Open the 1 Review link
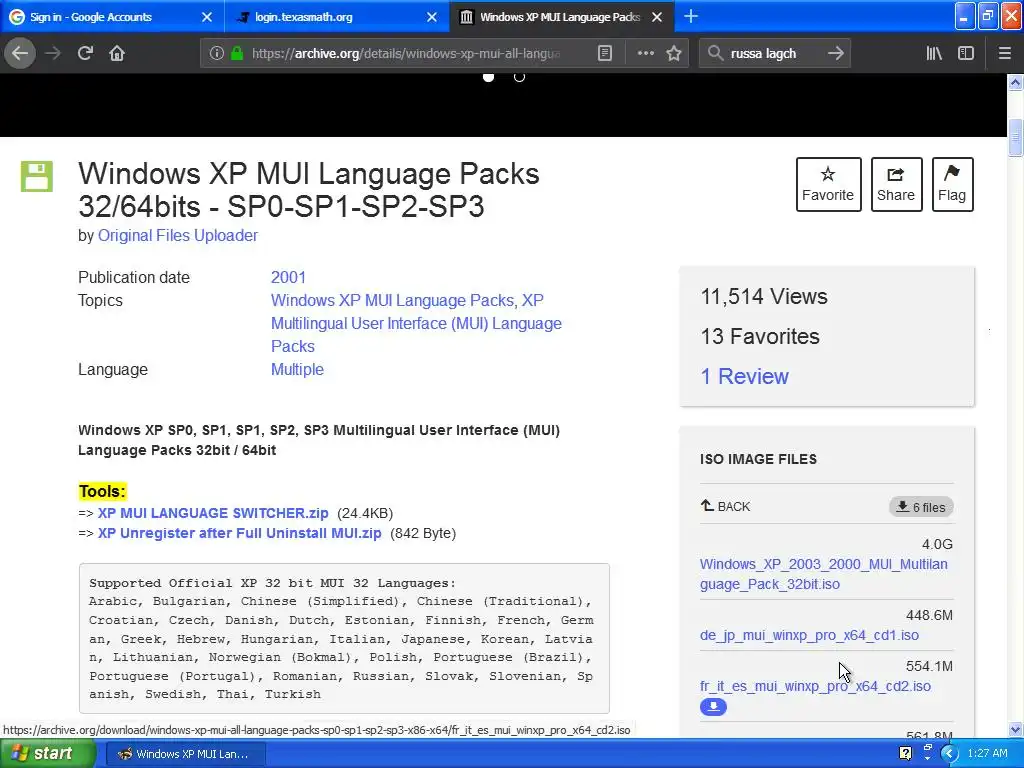The height and width of the screenshot is (768, 1024). (x=744, y=376)
